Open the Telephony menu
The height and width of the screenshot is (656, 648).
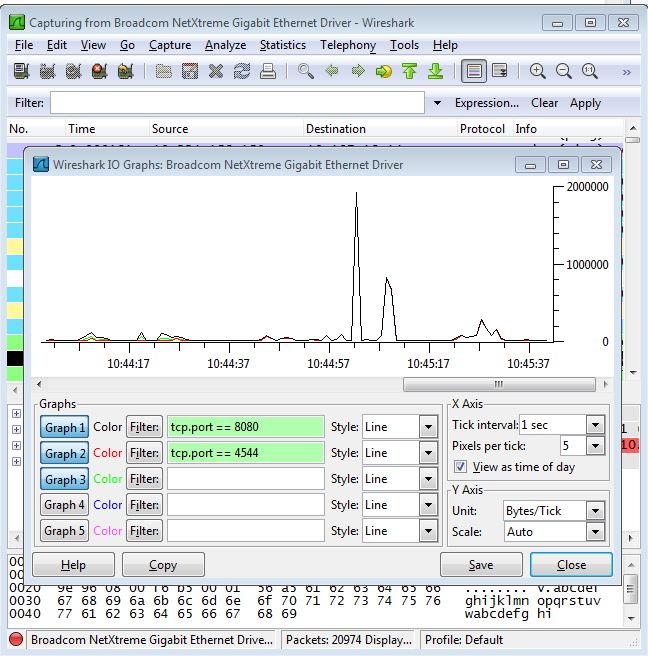coord(348,45)
